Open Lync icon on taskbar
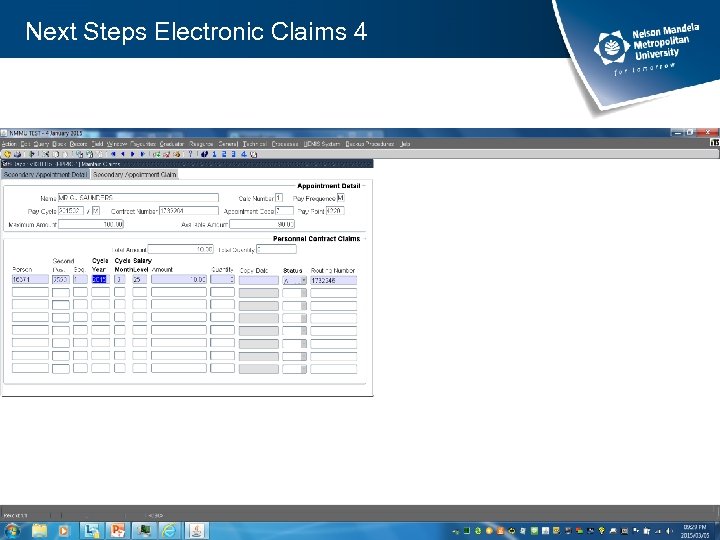Screen dimensions: 720x540 click(x=91, y=531)
